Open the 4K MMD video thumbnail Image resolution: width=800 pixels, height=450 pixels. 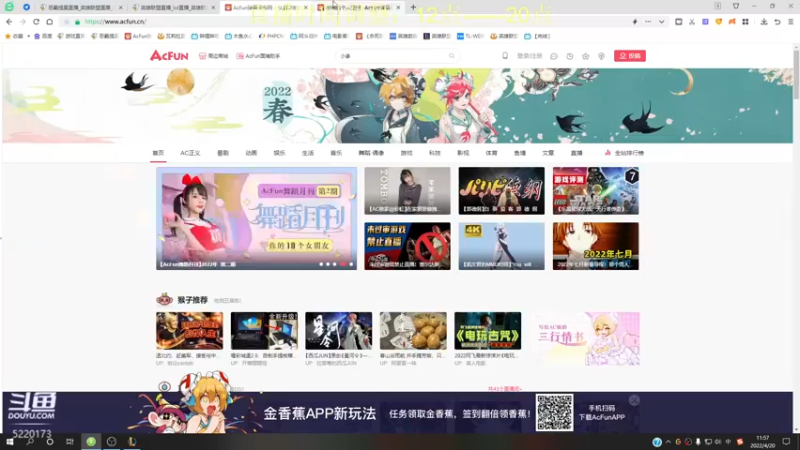(502, 246)
